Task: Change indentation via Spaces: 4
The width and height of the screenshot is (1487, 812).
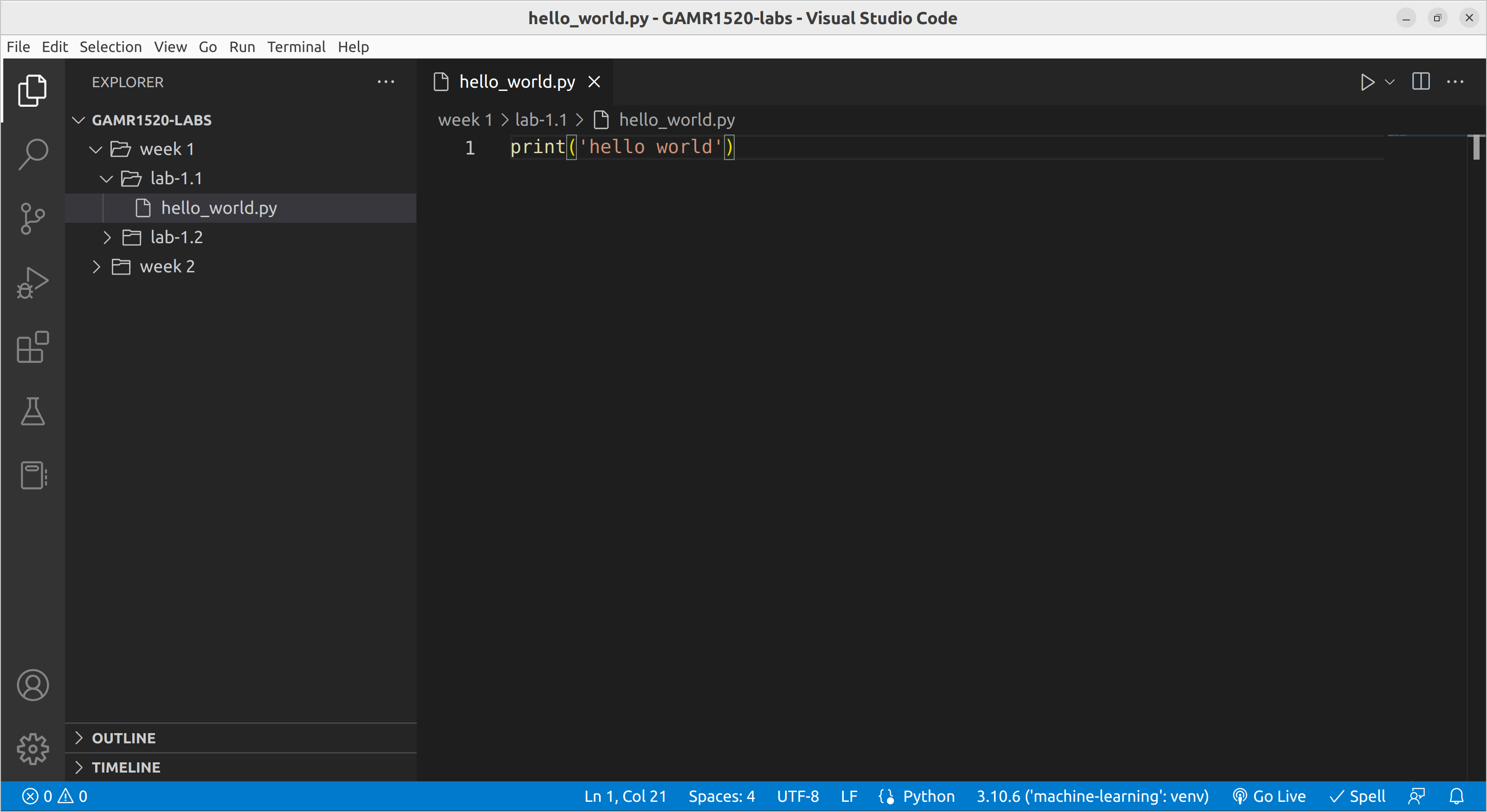Action: pyautogui.click(x=722, y=796)
